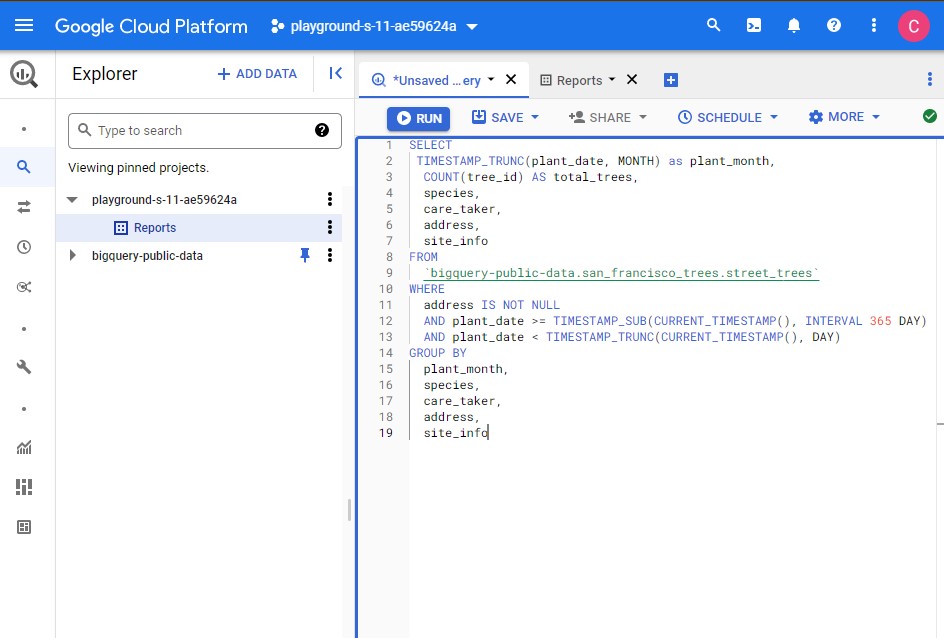The height and width of the screenshot is (638, 944).
Task: Open account avatar C
Action: [x=913, y=26]
